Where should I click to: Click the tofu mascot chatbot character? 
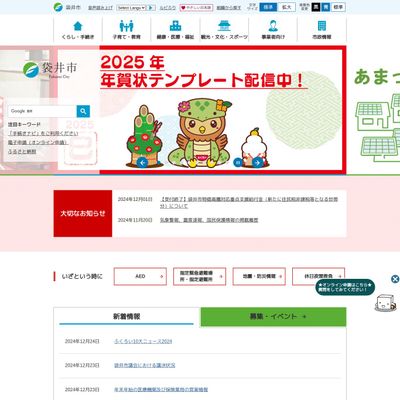pyautogui.click(x=386, y=303)
